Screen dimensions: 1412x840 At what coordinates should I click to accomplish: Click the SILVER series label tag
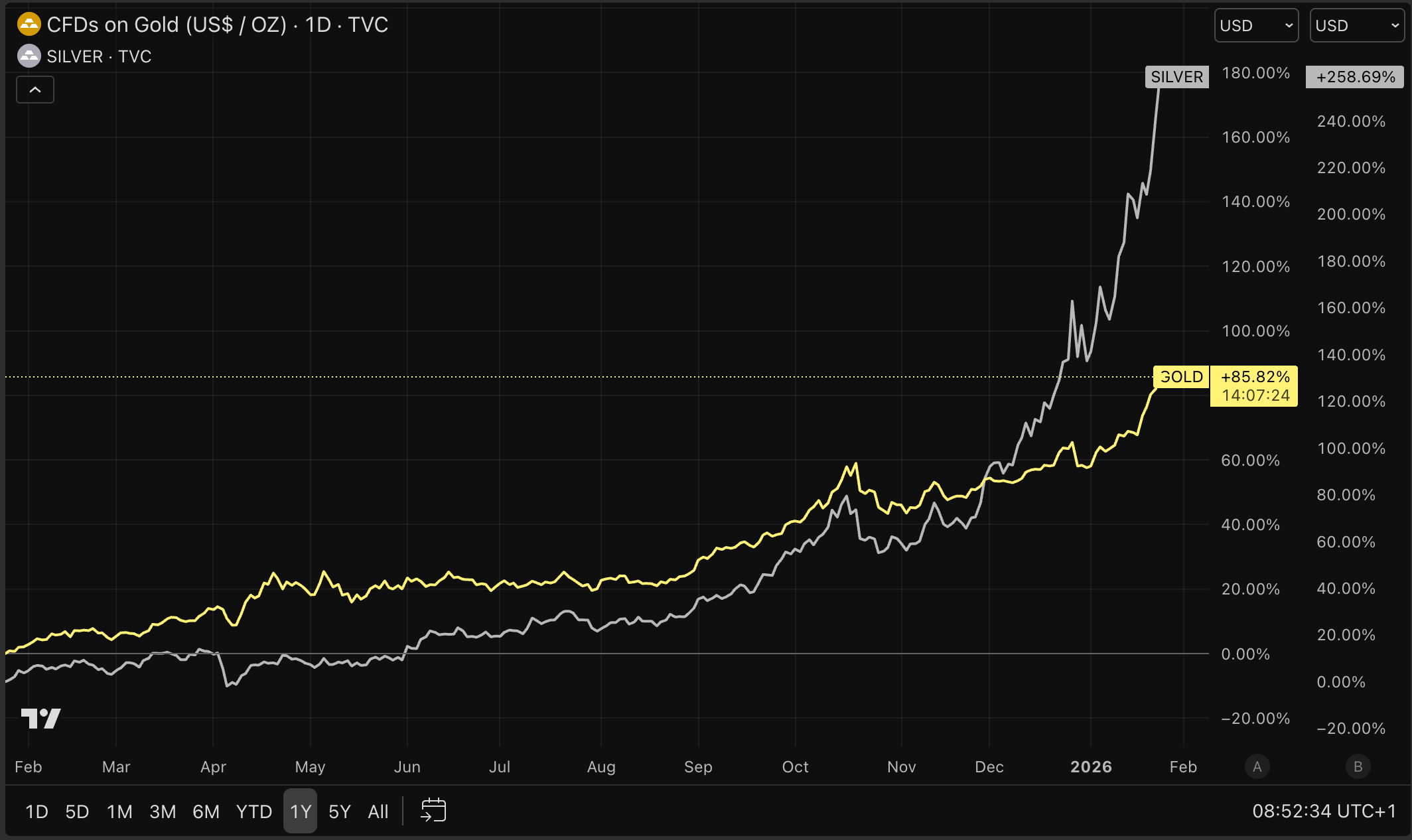coord(1176,77)
